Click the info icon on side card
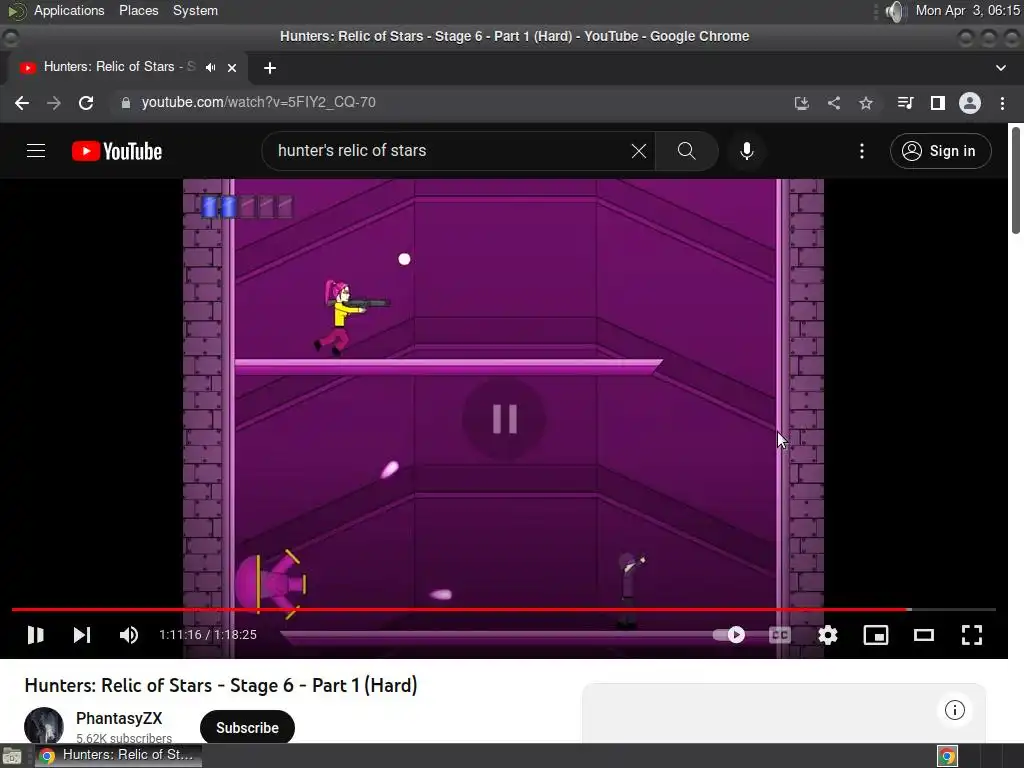Viewport: 1024px width, 768px height. pos(954,710)
